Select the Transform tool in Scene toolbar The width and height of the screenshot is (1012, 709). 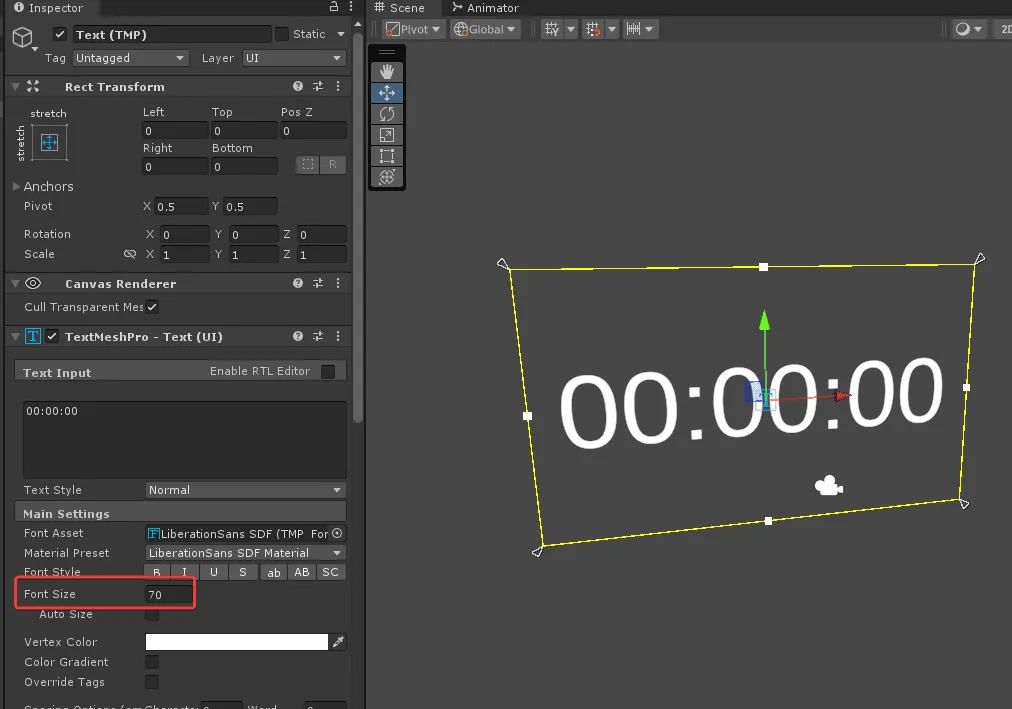387,177
